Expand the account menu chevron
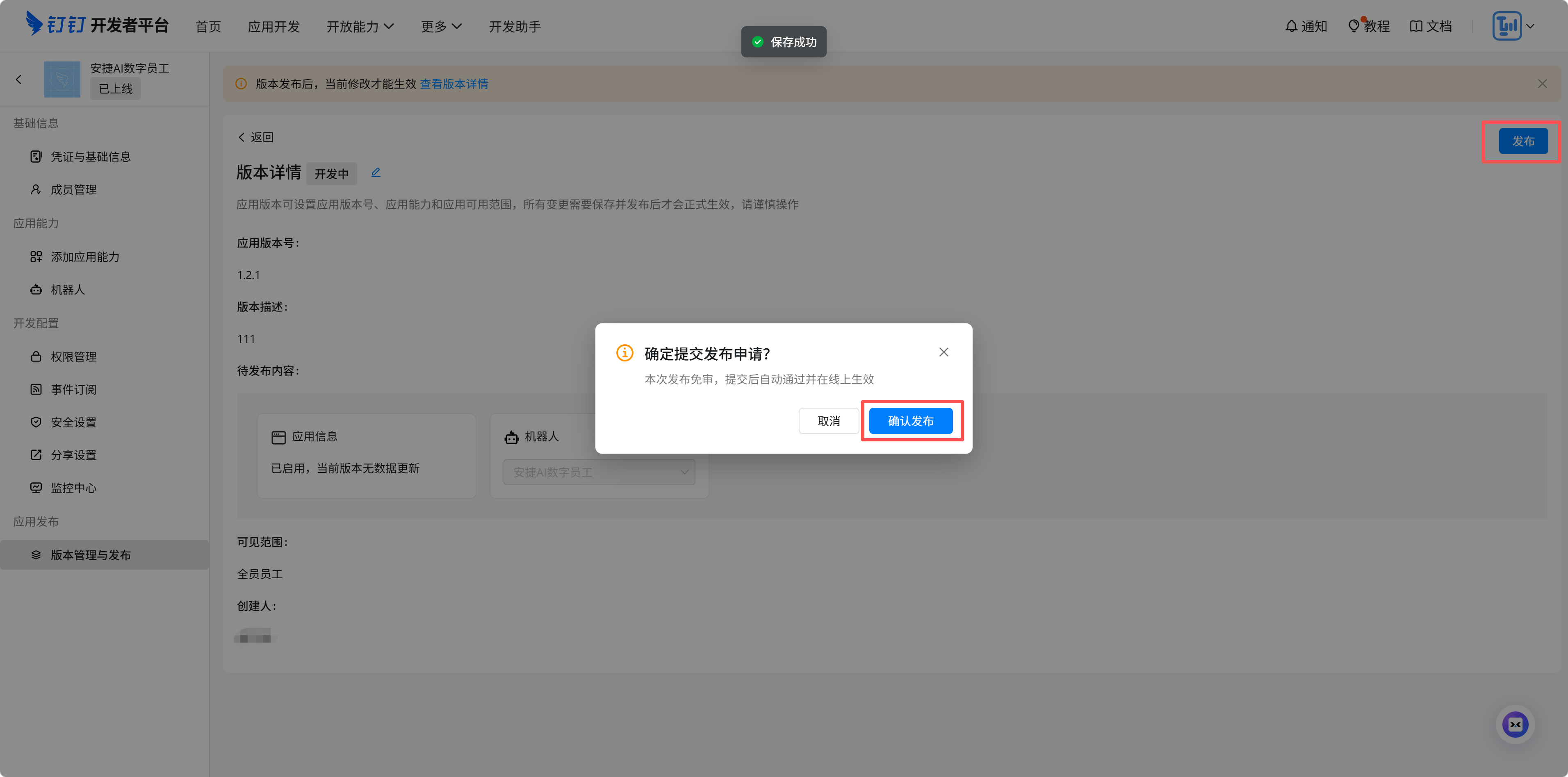Screen dimensions: 1568x777 [x=1530, y=26]
